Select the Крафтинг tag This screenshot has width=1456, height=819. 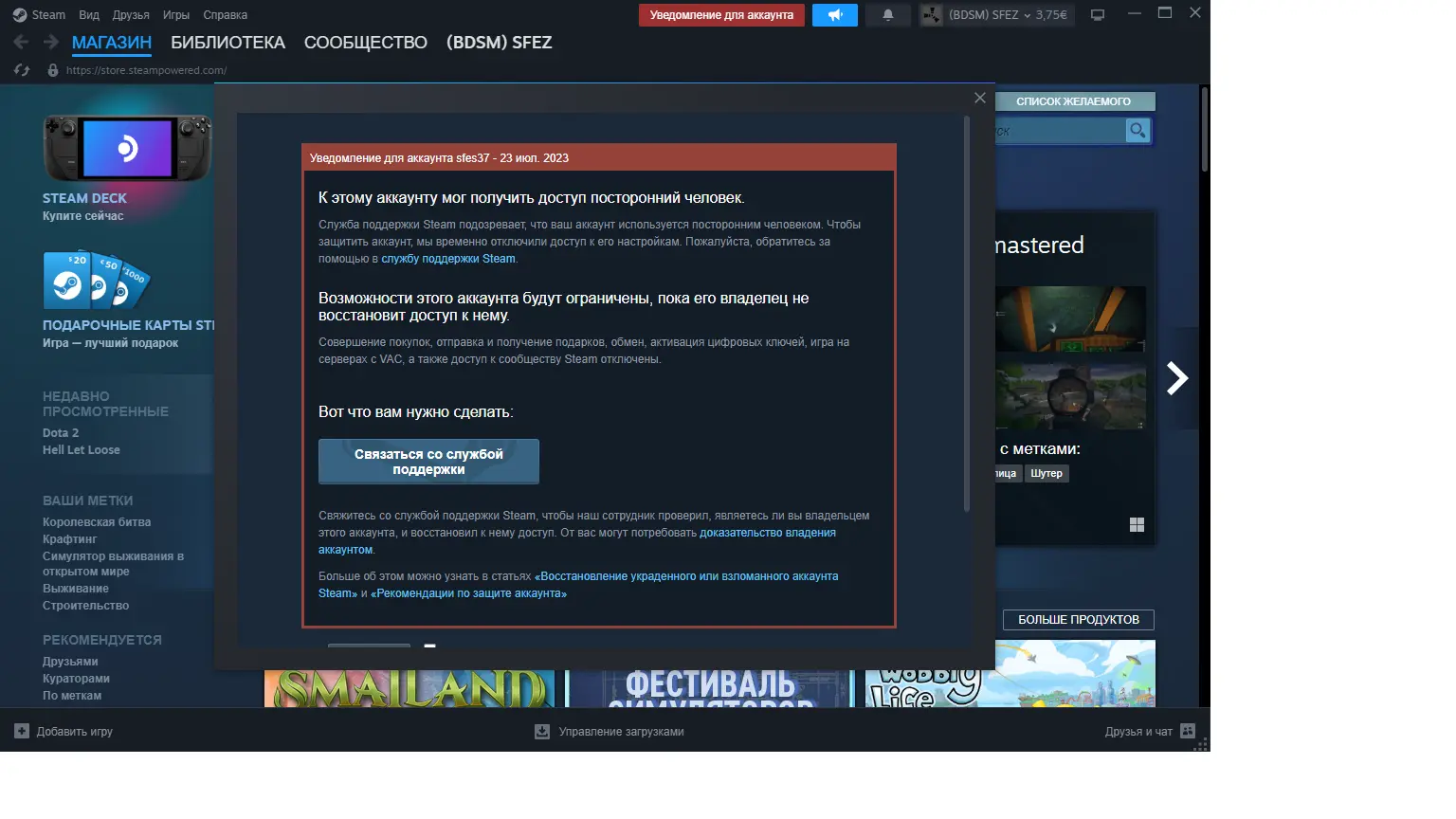pyautogui.click(x=70, y=539)
